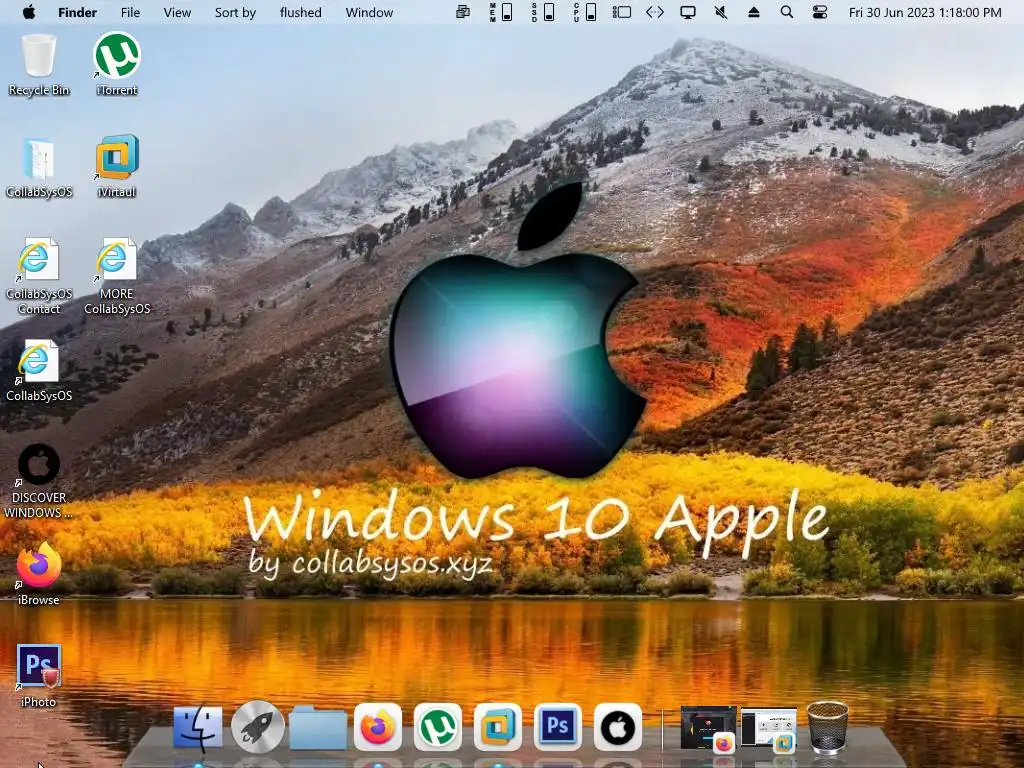
Task: Open DISCOVER WINDOWS desktop shortcut
Action: (x=39, y=481)
